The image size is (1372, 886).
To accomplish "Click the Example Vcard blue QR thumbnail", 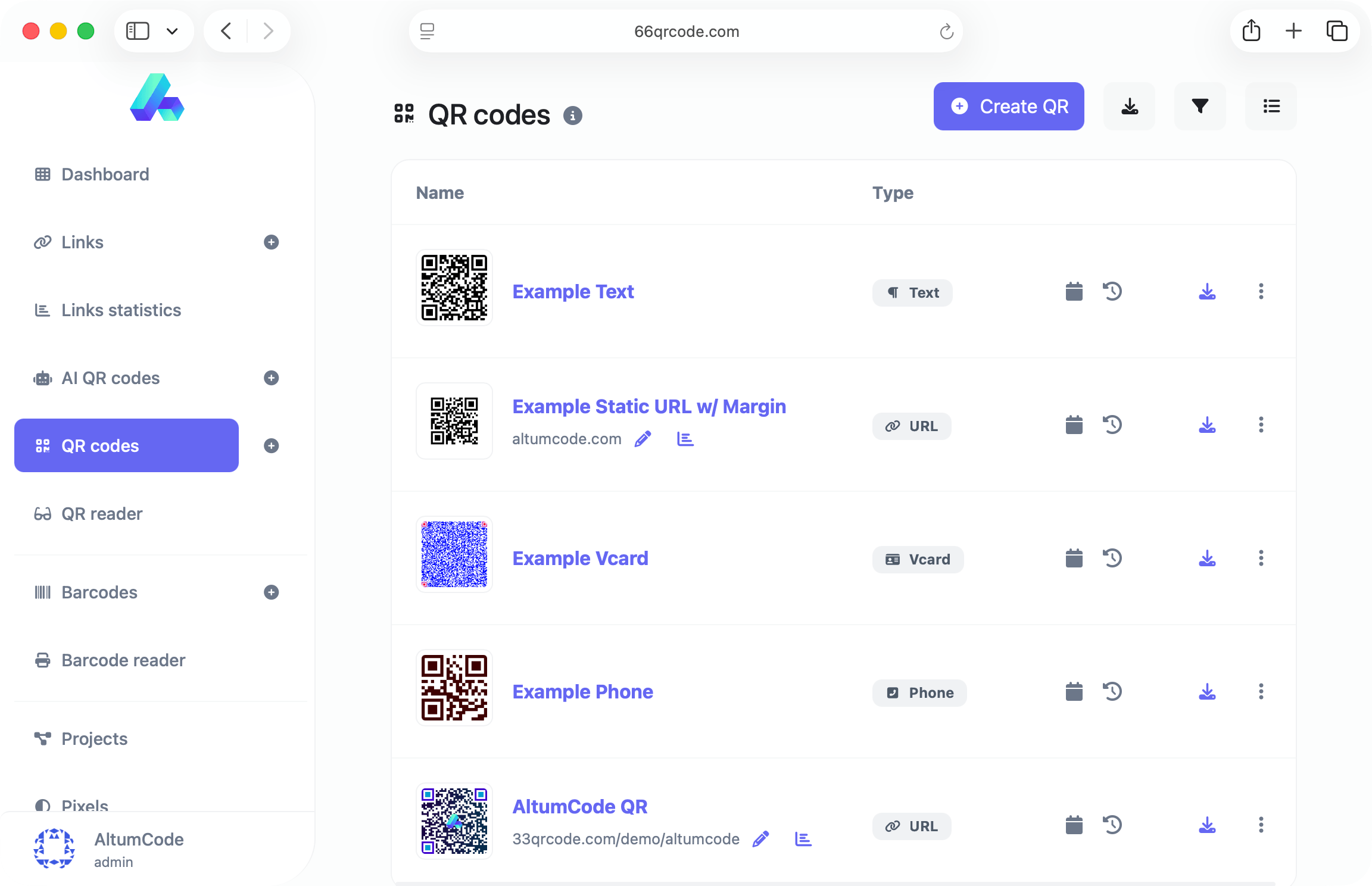I will [x=454, y=554].
